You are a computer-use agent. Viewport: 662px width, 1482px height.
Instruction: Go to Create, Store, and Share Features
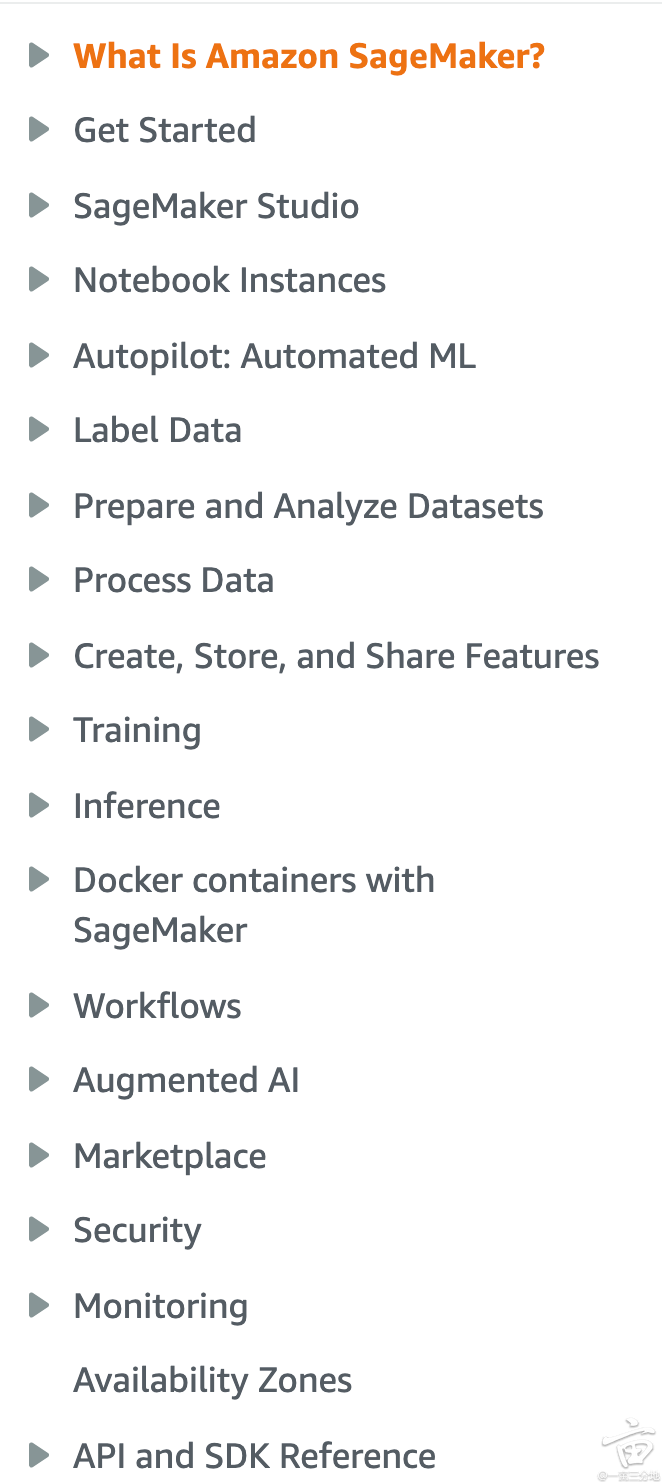336,656
